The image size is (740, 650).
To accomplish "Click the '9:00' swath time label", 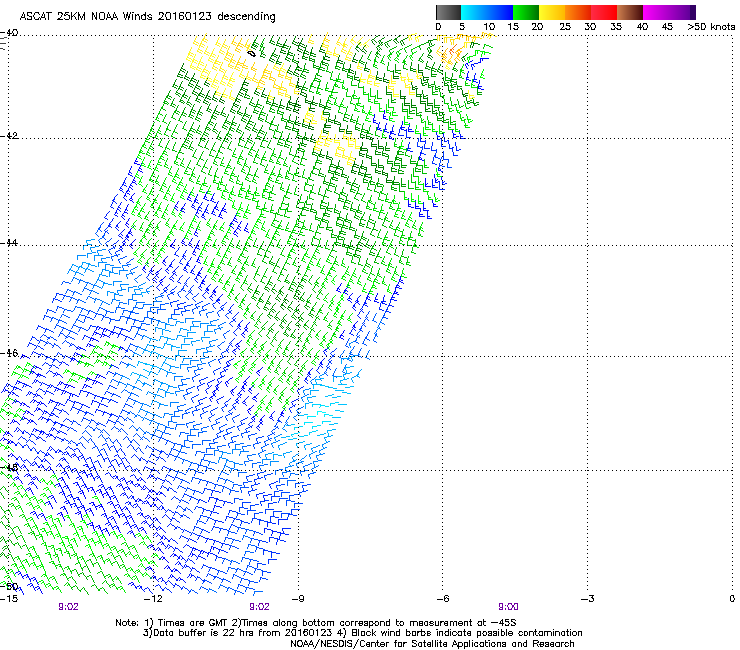I will tap(508, 607).
